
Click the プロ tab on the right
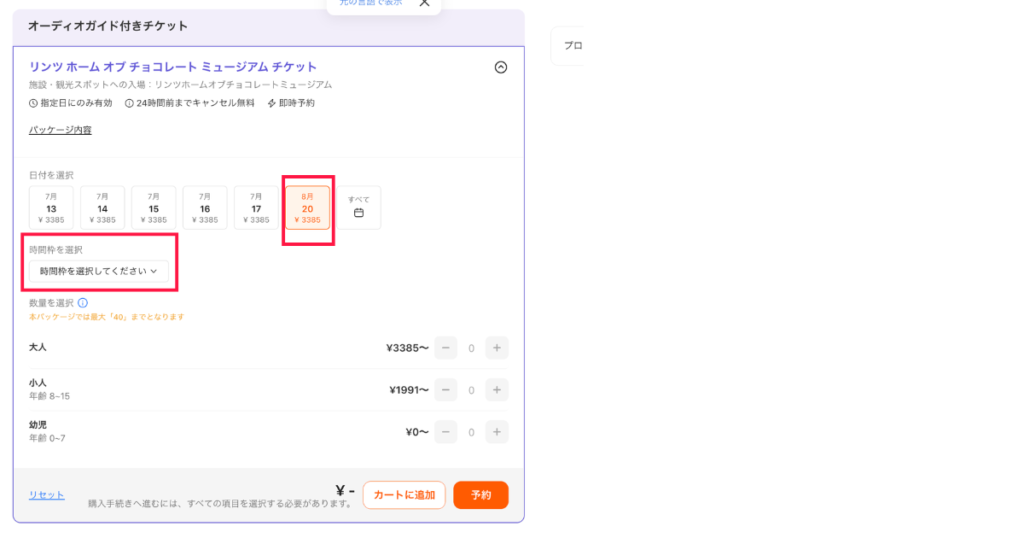point(573,46)
